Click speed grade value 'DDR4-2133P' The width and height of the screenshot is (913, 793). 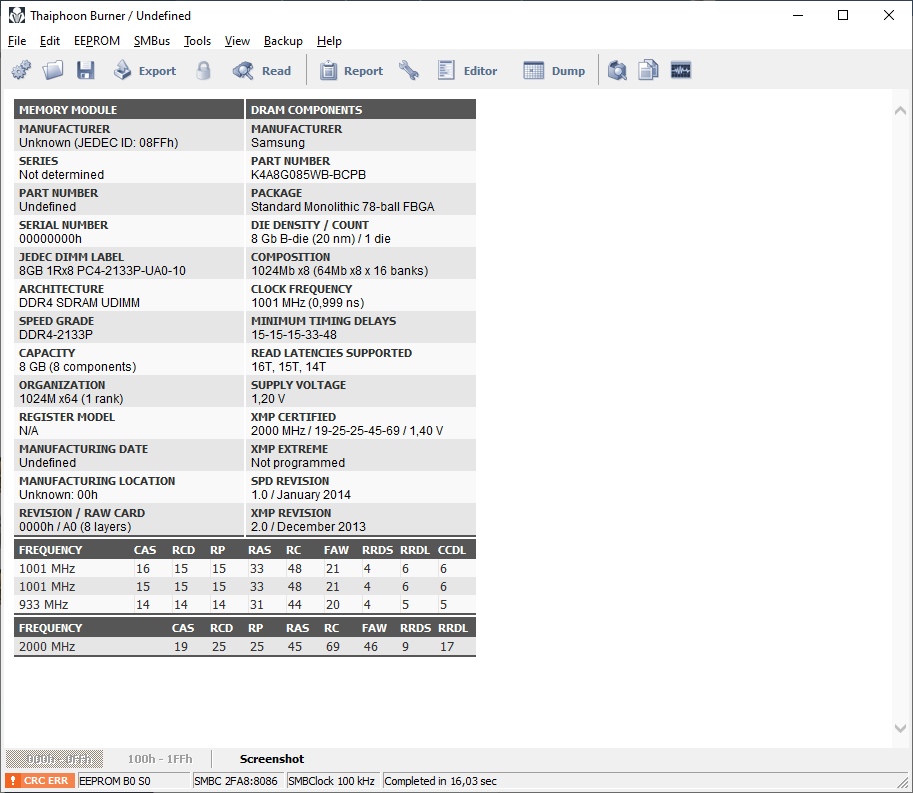coord(55,335)
